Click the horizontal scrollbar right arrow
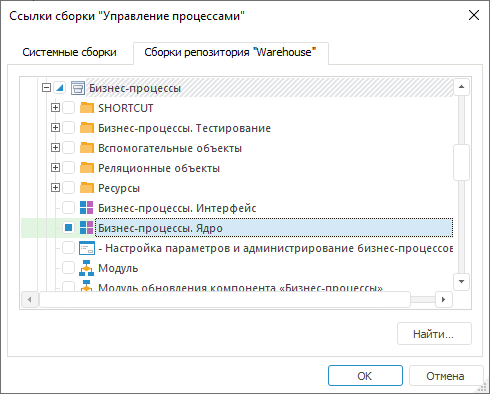 [443, 299]
